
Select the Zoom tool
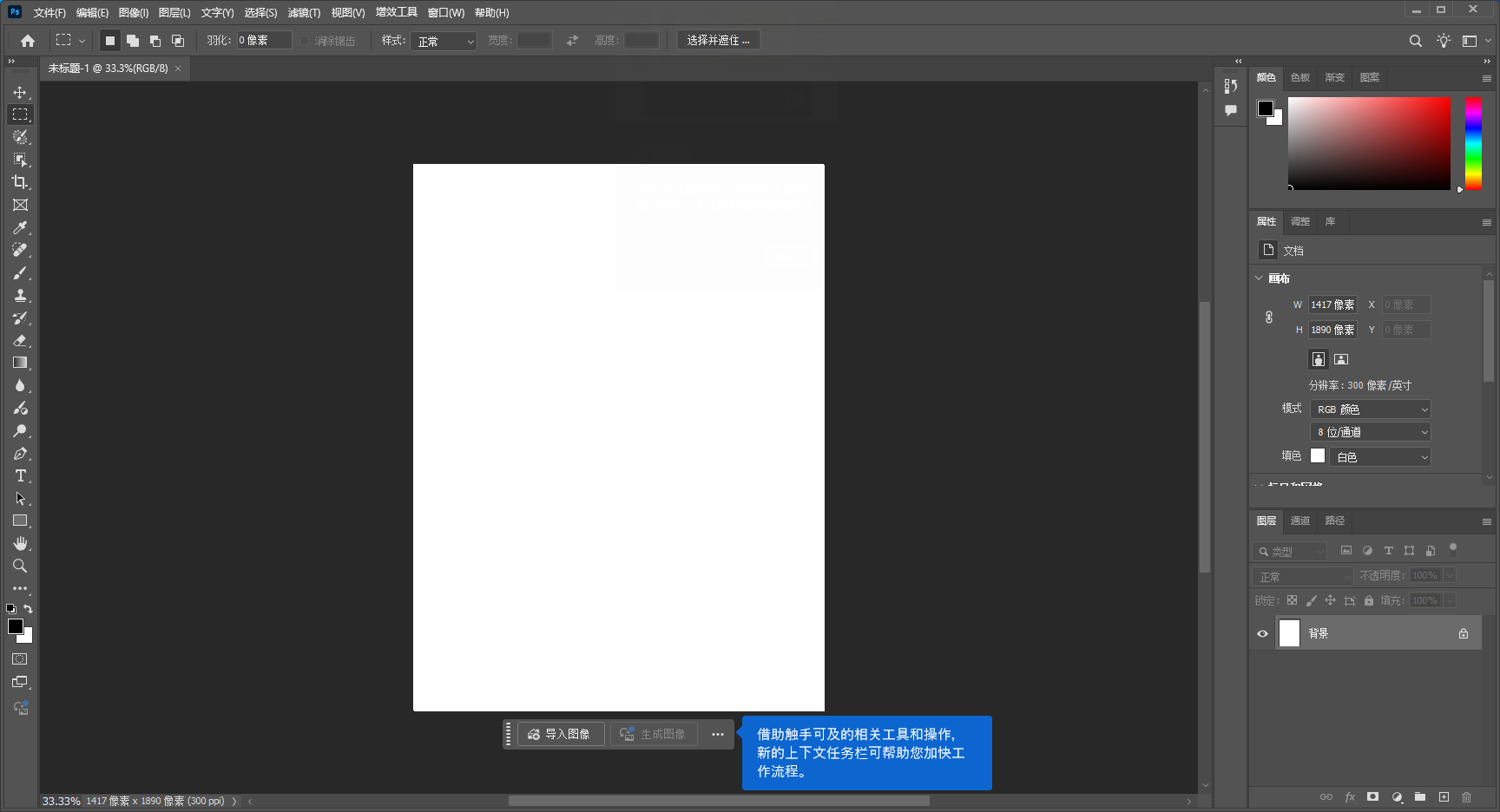tap(20, 566)
